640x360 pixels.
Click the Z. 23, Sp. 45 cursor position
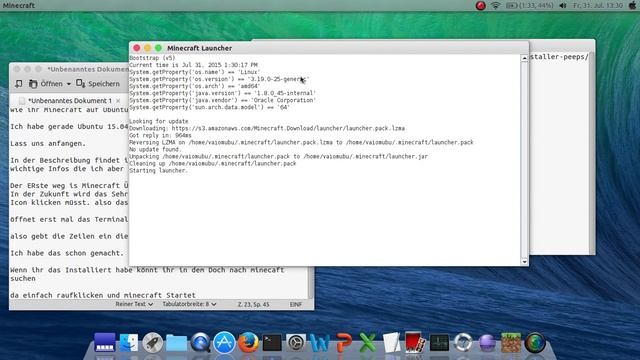[x=253, y=304]
